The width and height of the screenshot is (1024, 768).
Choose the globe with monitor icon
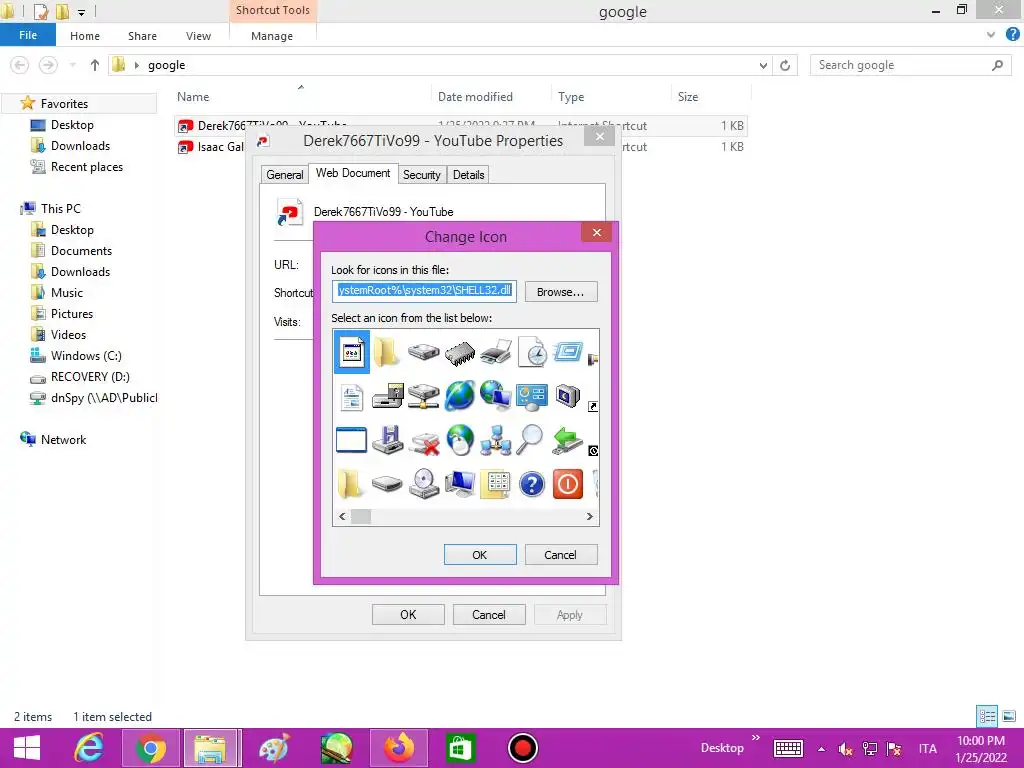[x=496, y=396]
